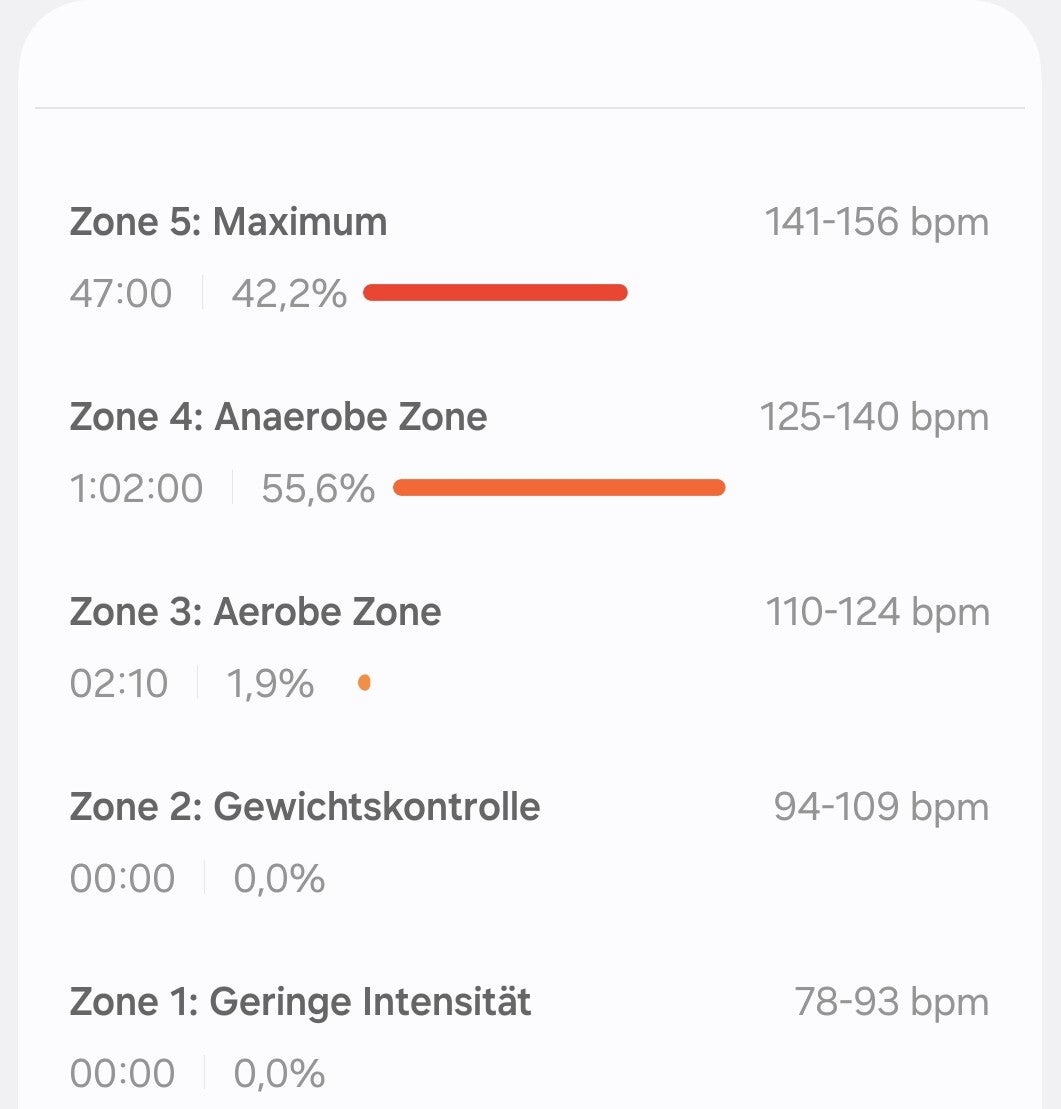Tap the small orange Zone 3 dot
The width and height of the screenshot is (1061, 1109).
pyautogui.click(x=364, y=683)
